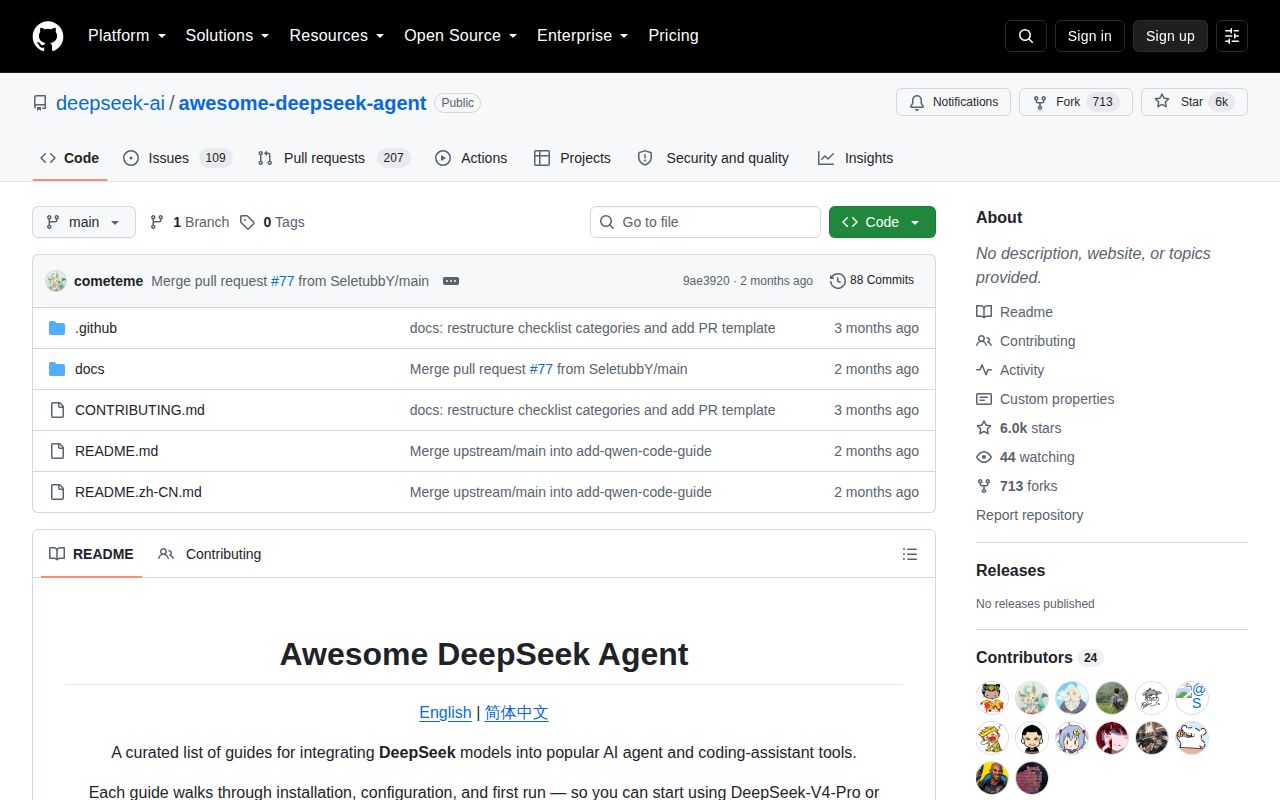Image resolution: width=1280 pixels, height=800 pixels.
Task: Open the README.zh-CN.md file
Action: tap(138, 492)
